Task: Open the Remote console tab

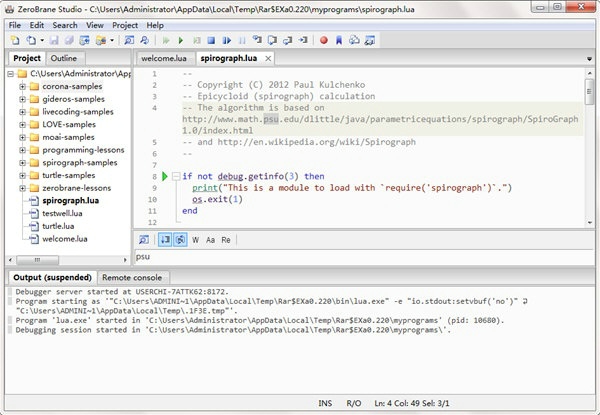Action: (132, 277)
